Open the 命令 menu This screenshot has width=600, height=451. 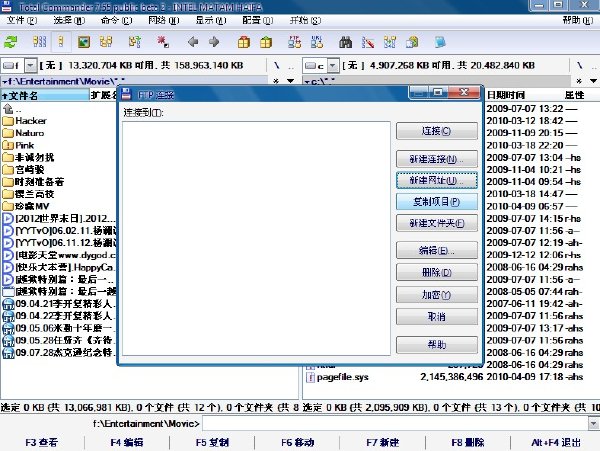tap(117, 20)
